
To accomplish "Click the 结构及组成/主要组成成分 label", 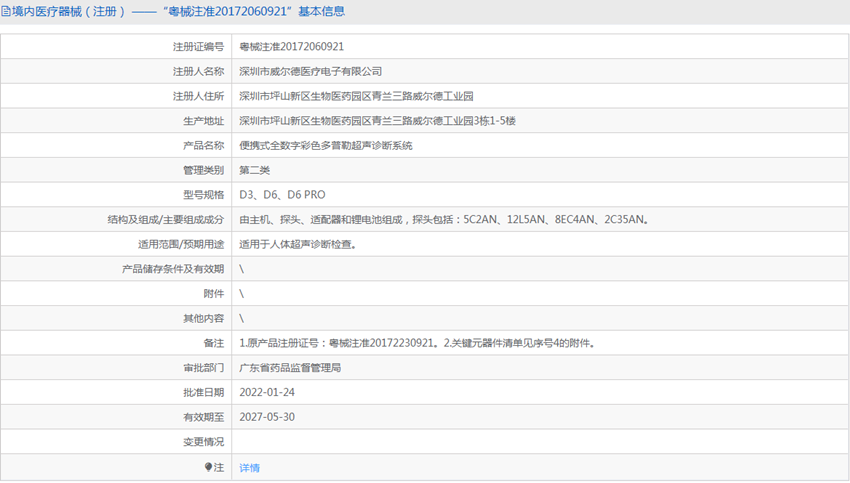I will (166, 220).
